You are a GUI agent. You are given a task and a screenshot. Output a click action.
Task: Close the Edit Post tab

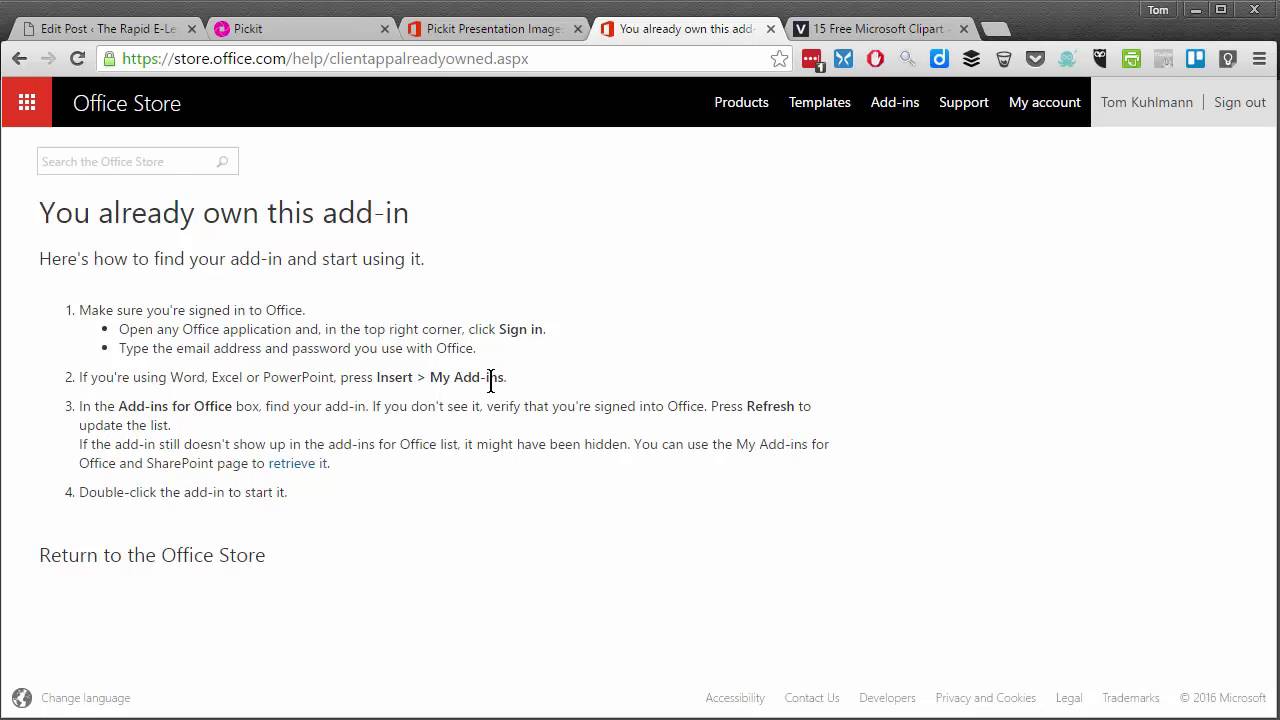pyautogui.click(x=192, y=29)
